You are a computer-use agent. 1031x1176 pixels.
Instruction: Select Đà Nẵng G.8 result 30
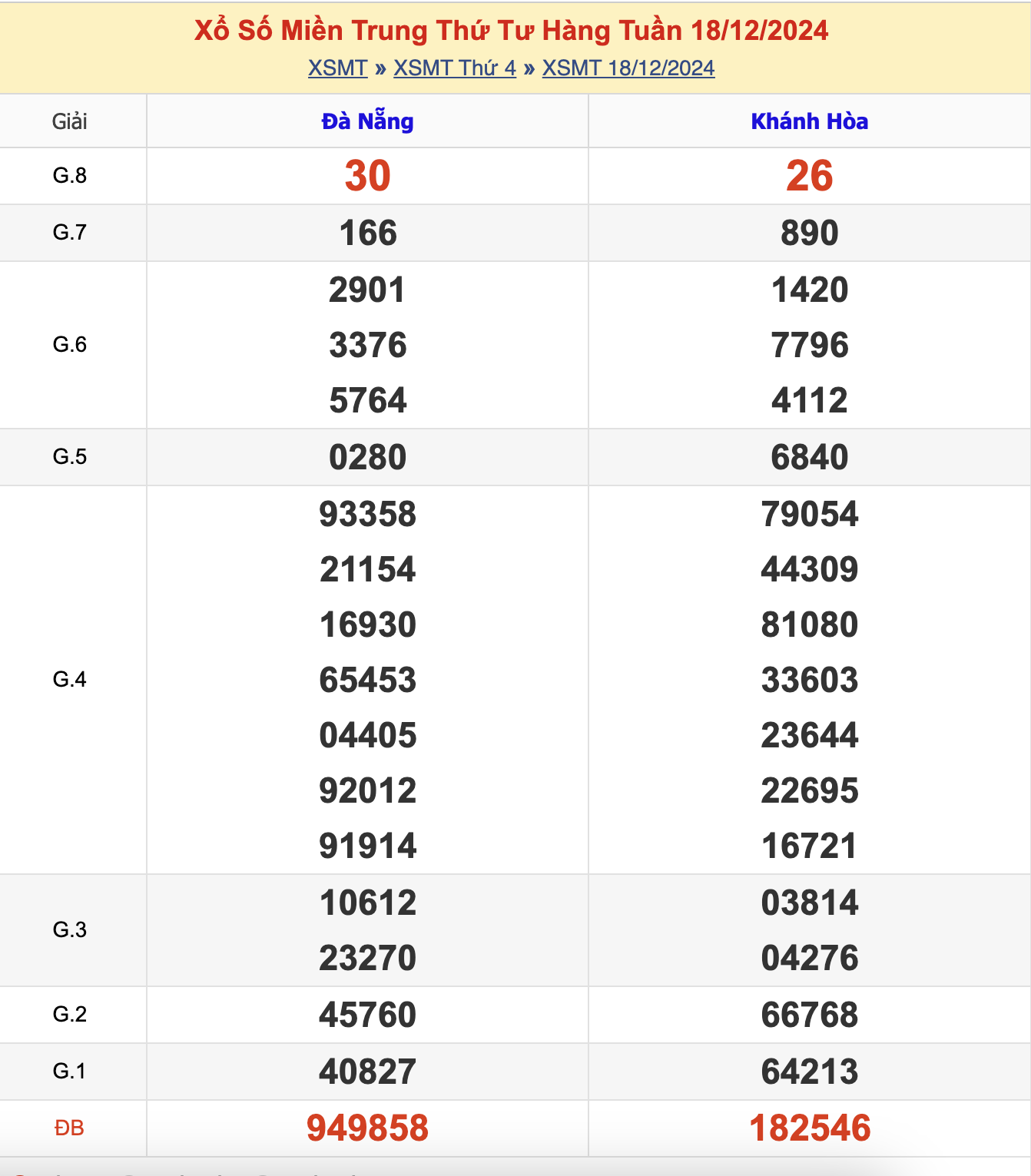point(368,176)
